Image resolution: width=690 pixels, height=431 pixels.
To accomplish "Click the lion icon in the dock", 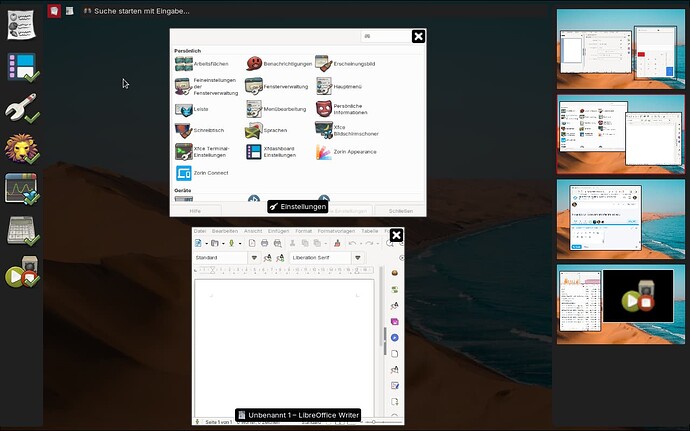I will pyautogui.click(x=21, y=149).
